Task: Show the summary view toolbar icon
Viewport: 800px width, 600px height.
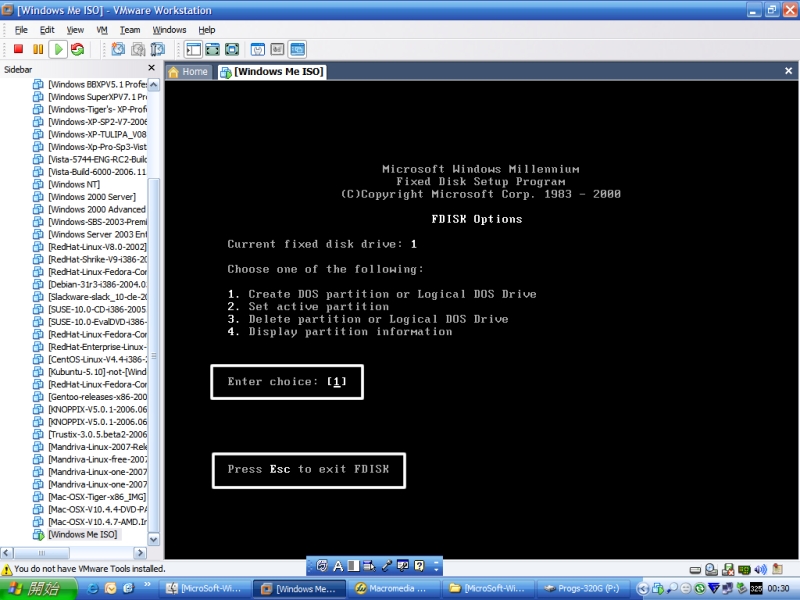Action: 258,49
